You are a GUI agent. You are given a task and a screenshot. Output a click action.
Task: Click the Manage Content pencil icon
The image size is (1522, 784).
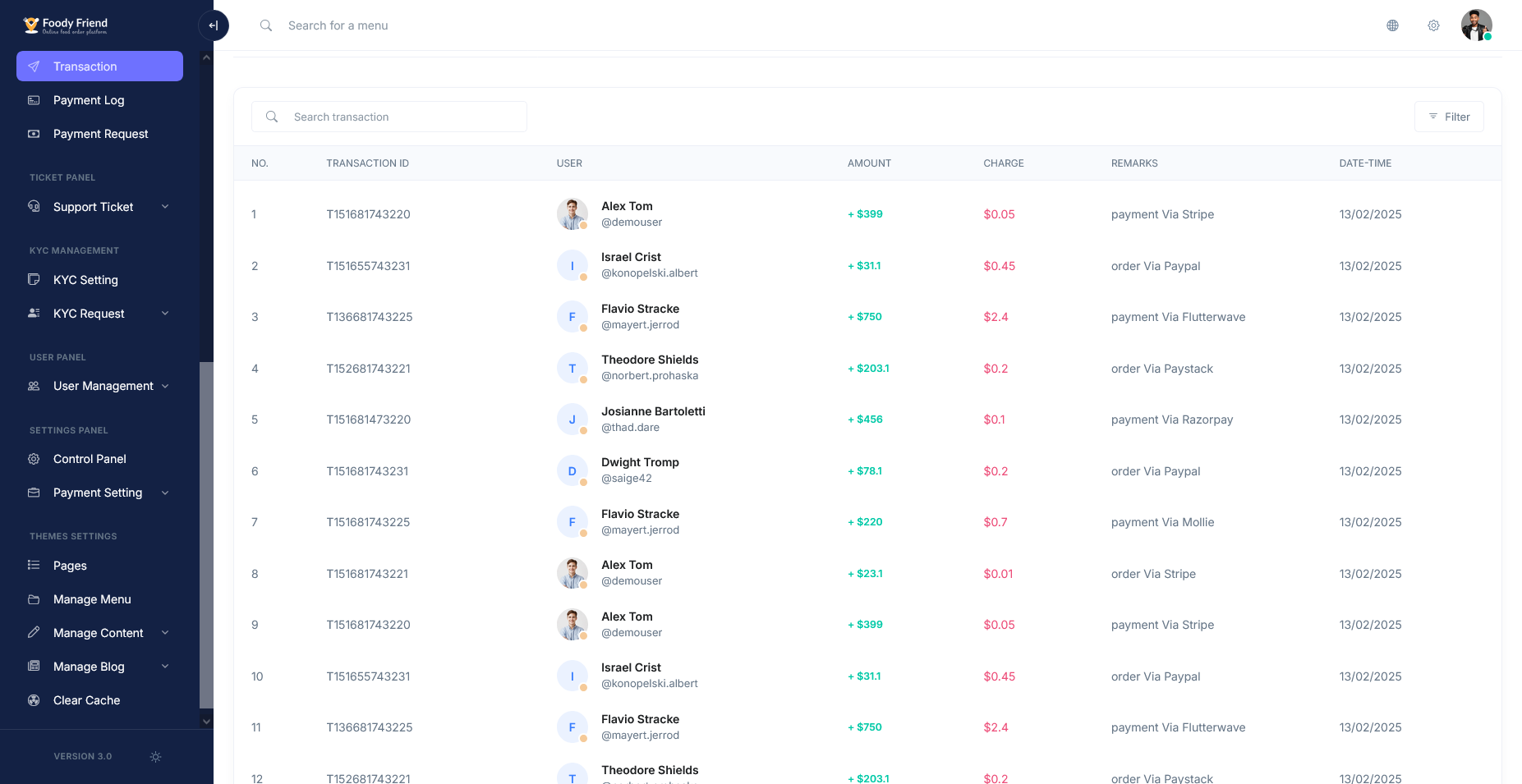[34, 633]
